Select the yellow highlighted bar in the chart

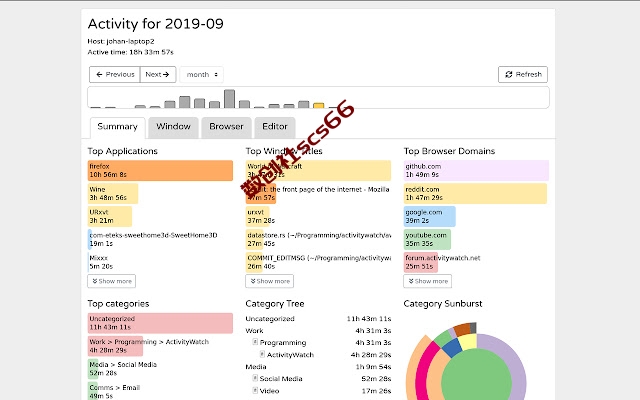(x=318, y=106)
